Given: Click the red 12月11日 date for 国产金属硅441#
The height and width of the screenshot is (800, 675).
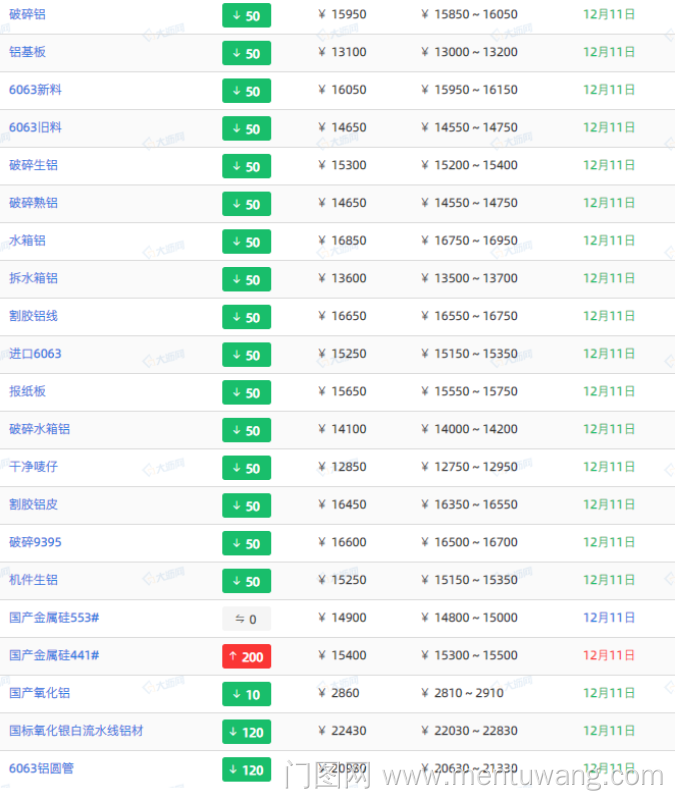Looking at the screenshot, I should (x=609, y=655).
